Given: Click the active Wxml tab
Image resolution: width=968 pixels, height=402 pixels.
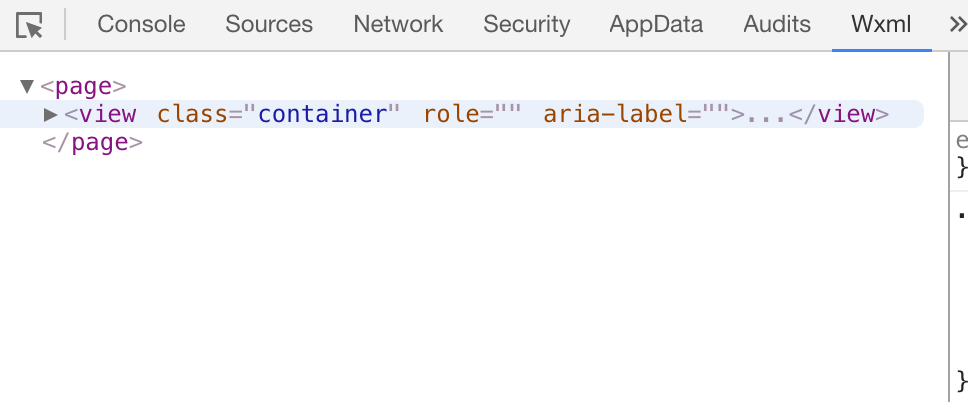Looking at the screenshot, I should 881,25.
